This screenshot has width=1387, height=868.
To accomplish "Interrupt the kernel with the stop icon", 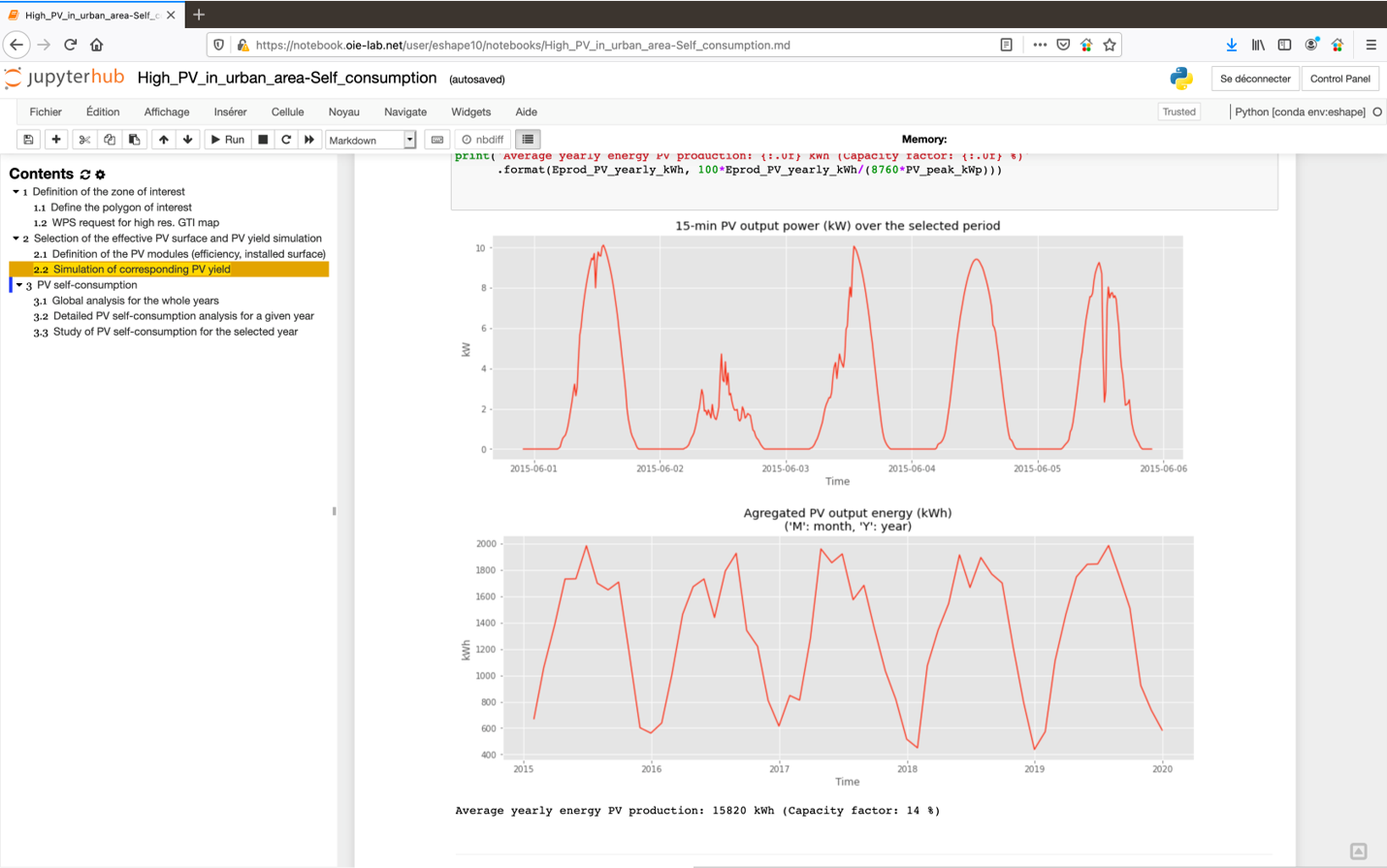I will pos(260,139).
